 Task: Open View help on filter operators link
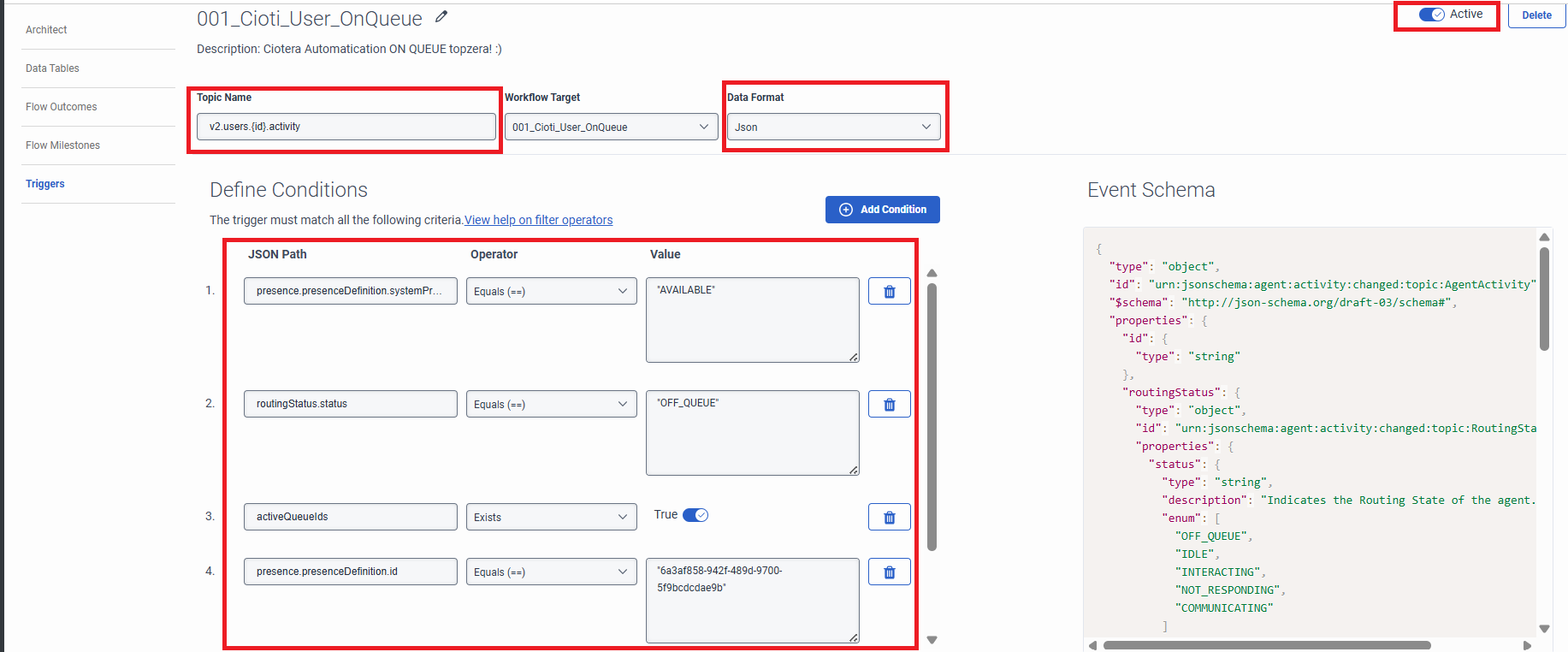(538, 220)
